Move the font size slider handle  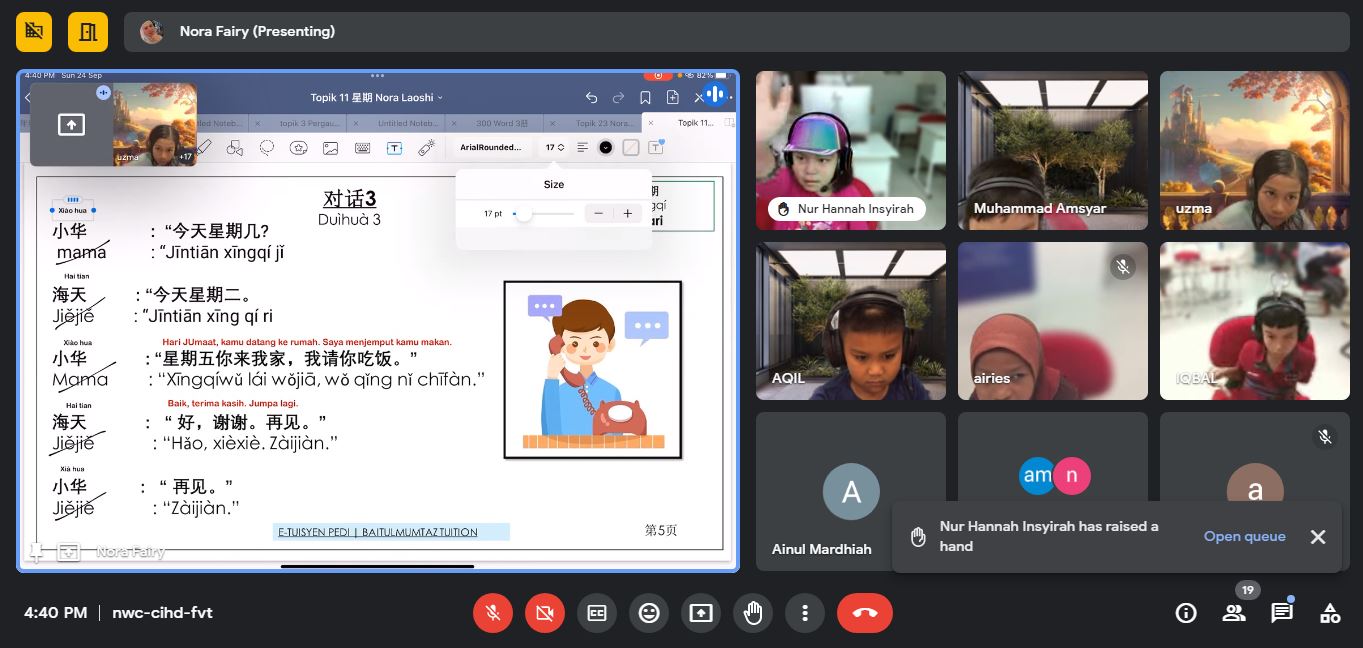coord(524,213)
